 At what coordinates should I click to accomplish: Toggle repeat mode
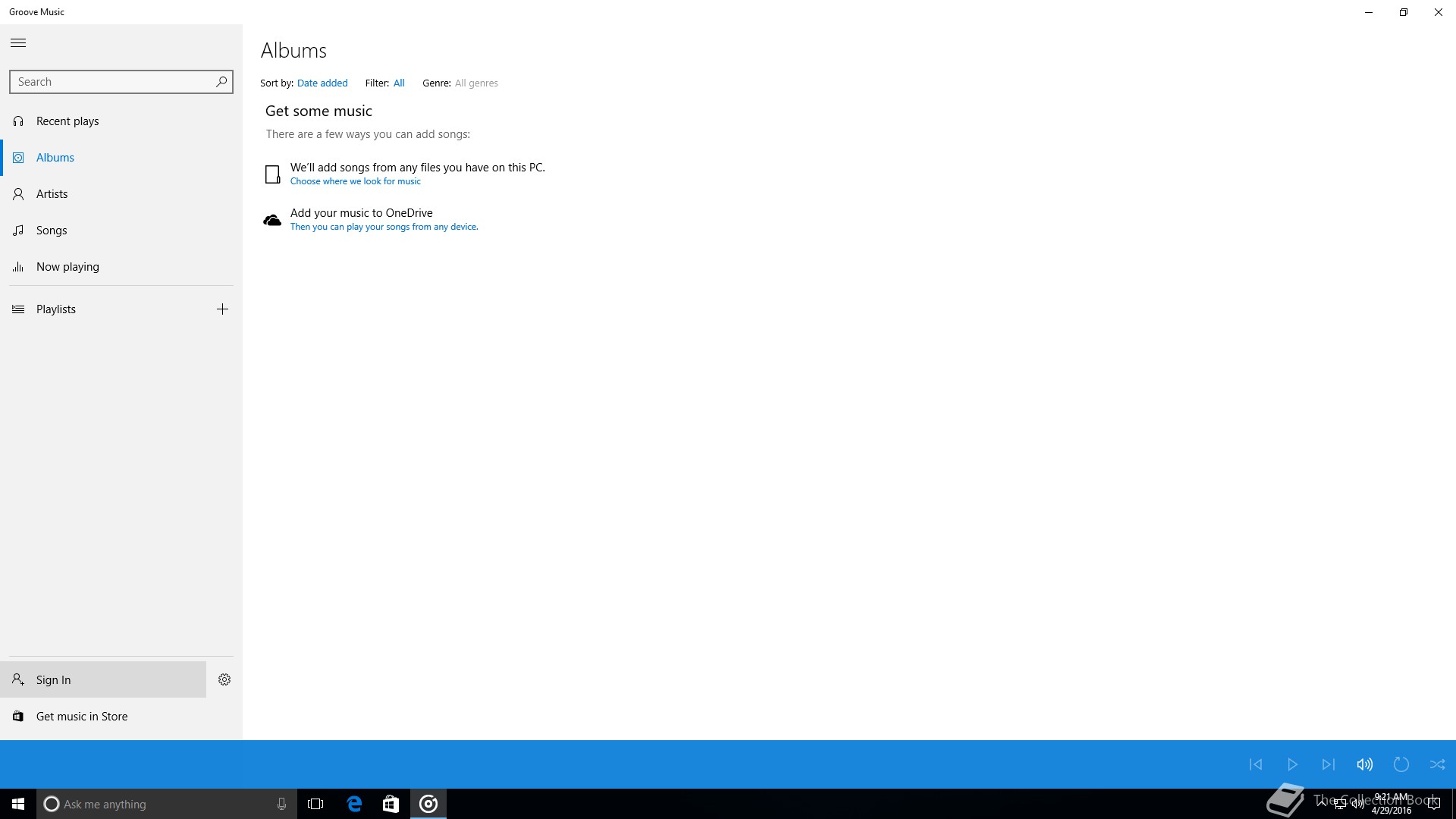coord(1401,764)
